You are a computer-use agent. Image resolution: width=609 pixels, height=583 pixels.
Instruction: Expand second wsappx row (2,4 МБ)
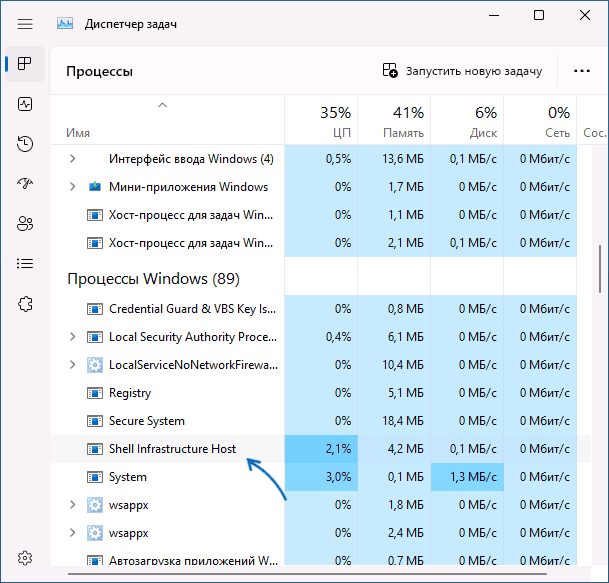click(72, 533)
